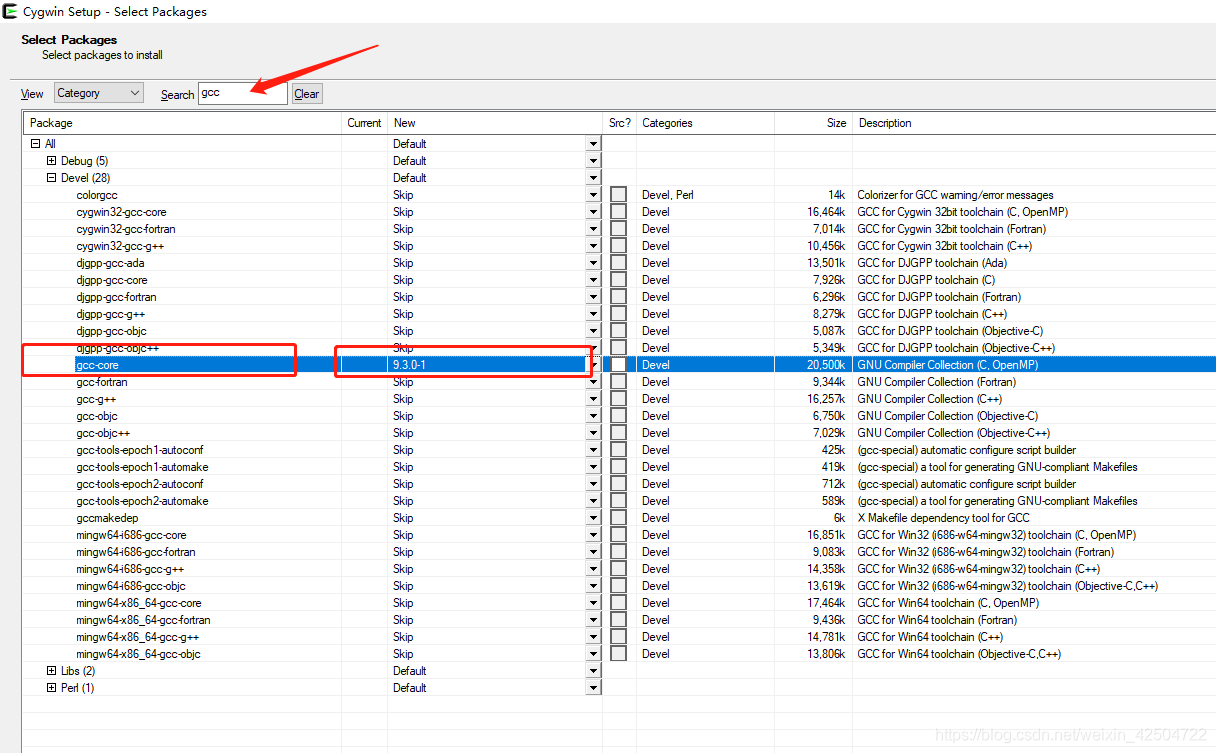The height and width of the screenshot is (753, 1216).
Task: Sort by the Package column header
Action: click(182, 123)
